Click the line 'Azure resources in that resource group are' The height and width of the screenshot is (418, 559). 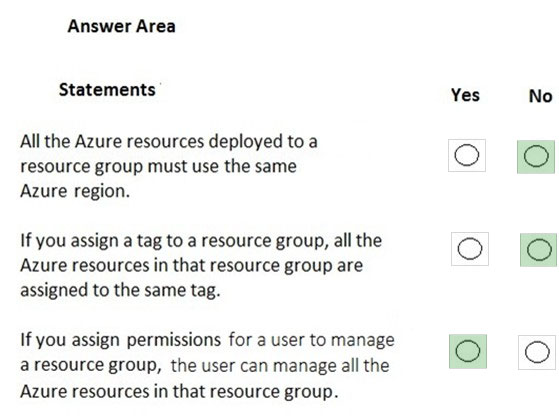(191, 266)
